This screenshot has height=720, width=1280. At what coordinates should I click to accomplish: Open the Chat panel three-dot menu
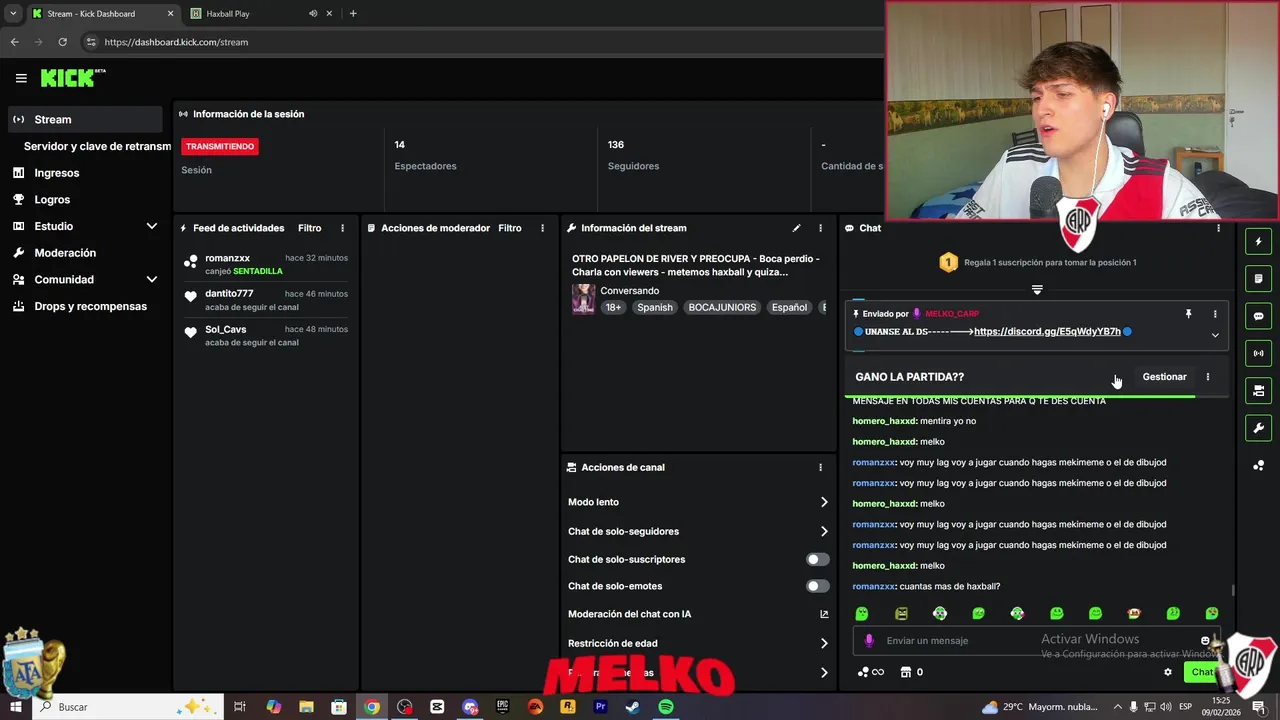click(1218, 228)
